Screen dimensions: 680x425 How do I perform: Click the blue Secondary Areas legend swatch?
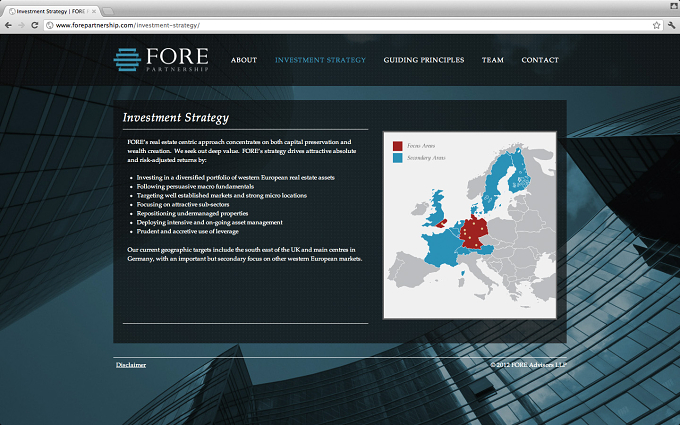(x=398, y=158)
